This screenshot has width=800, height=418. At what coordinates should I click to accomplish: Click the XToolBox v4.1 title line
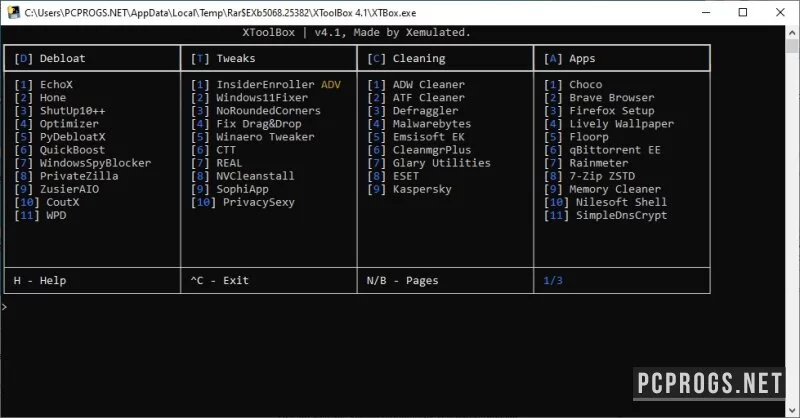click(356, 33)
